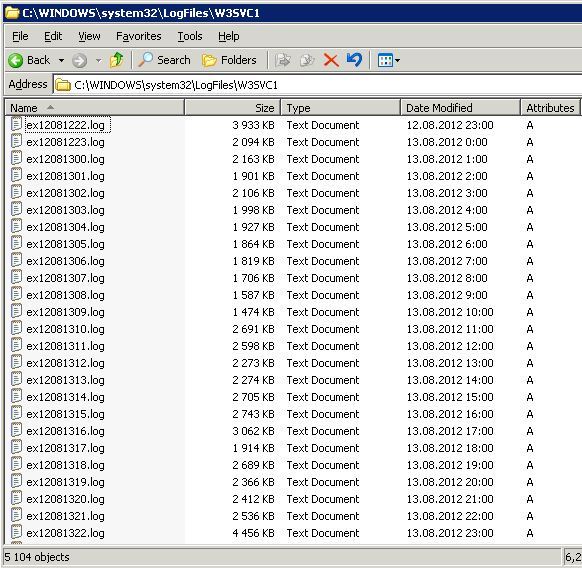Select the file ex12081317.log
This screenshot has width=582, height=568.
click(65, 448)
